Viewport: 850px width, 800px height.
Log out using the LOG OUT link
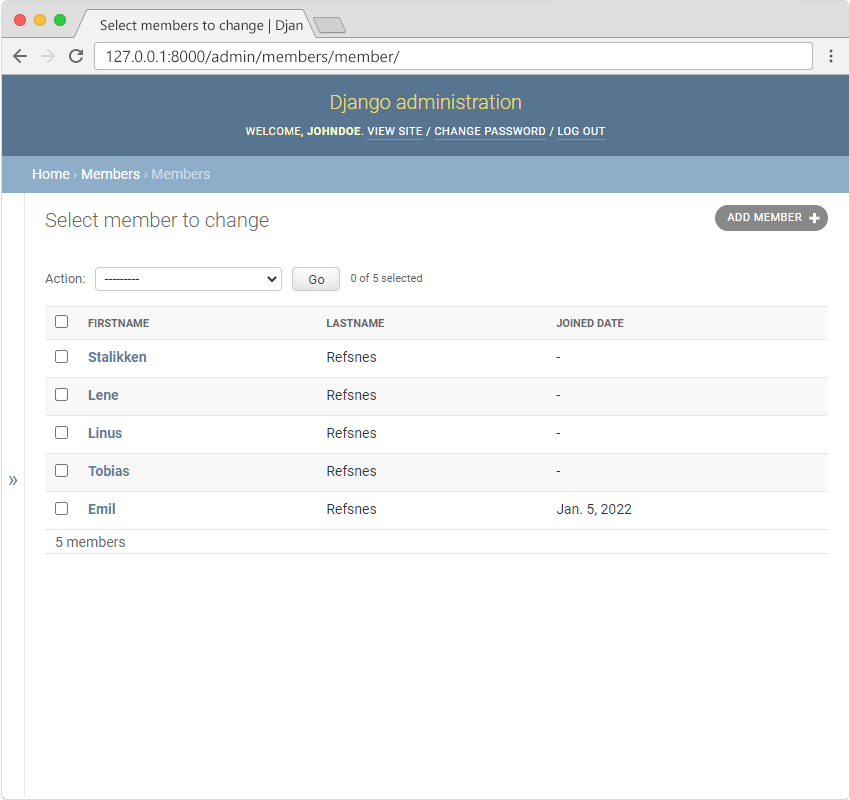581,131
